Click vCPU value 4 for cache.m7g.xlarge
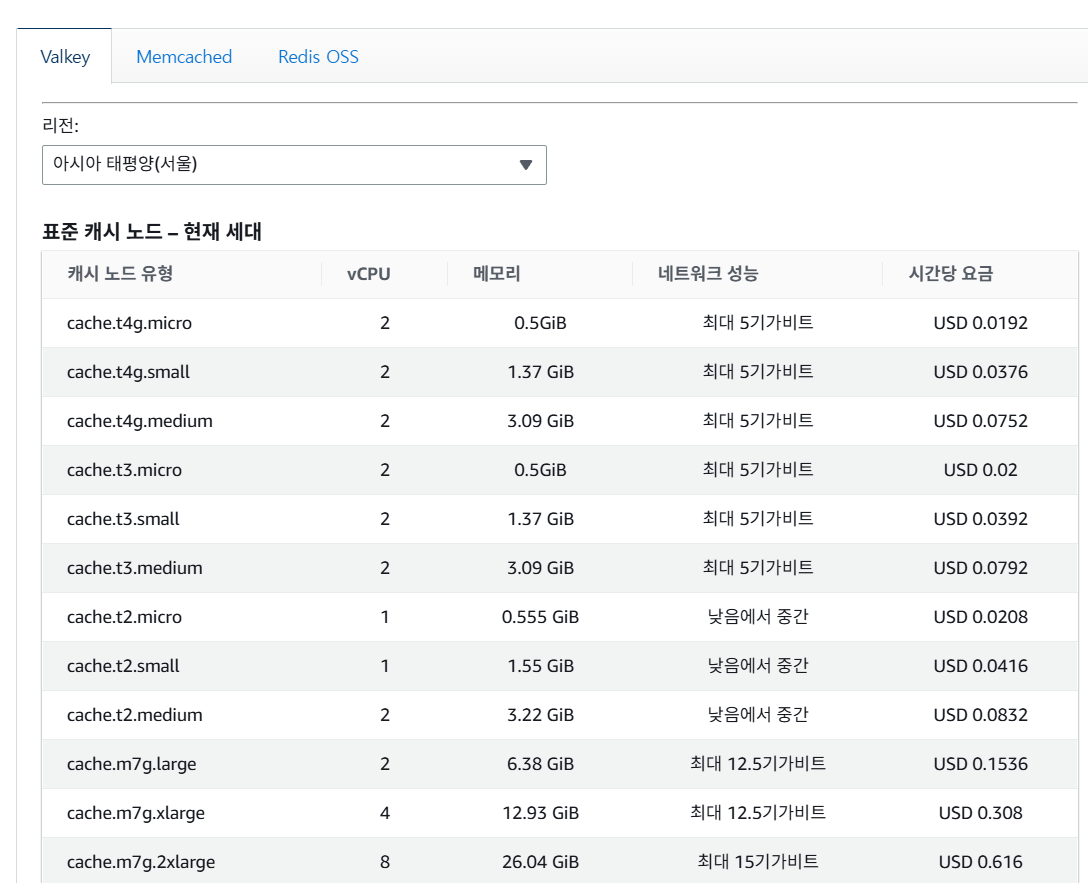 click(385, 814)
